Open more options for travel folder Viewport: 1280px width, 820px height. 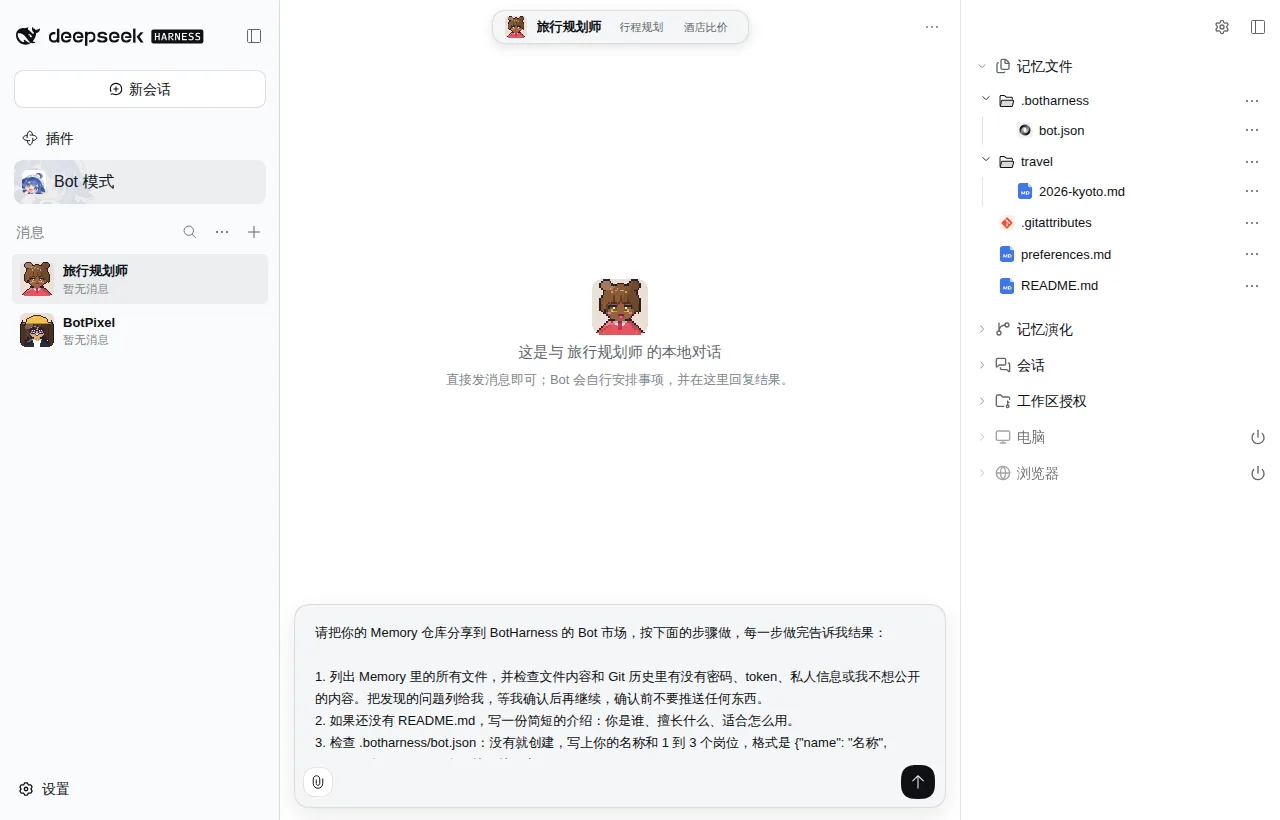click(x=1252, y=161)
